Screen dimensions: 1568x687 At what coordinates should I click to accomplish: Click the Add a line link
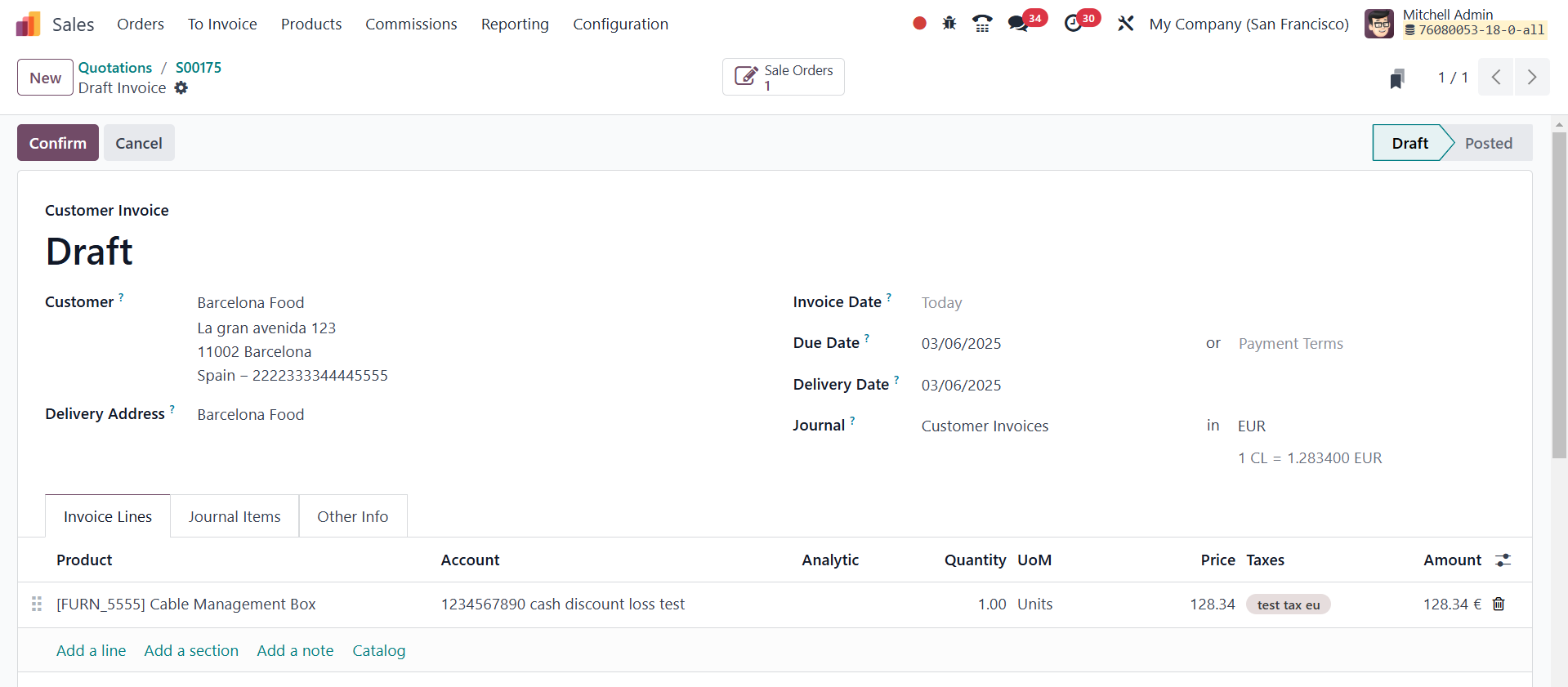pos(91,651)
